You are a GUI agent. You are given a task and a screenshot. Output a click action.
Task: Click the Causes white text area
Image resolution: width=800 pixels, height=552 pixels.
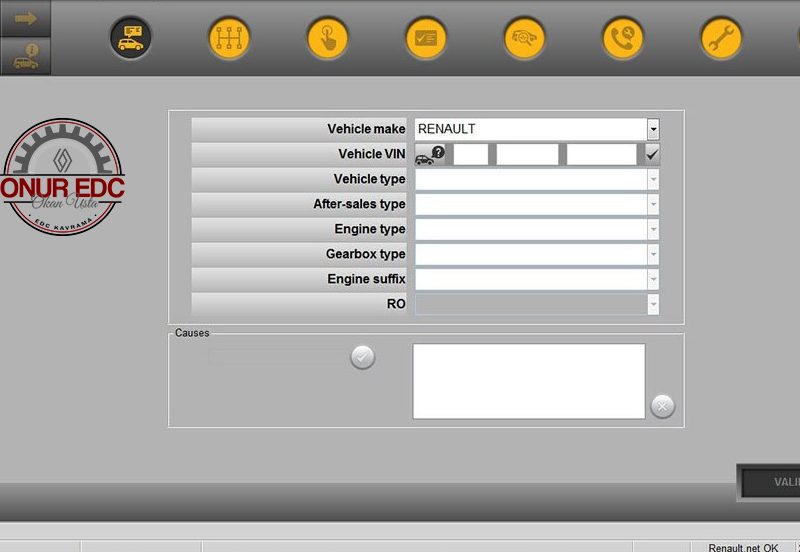click(x=529, y=381)
